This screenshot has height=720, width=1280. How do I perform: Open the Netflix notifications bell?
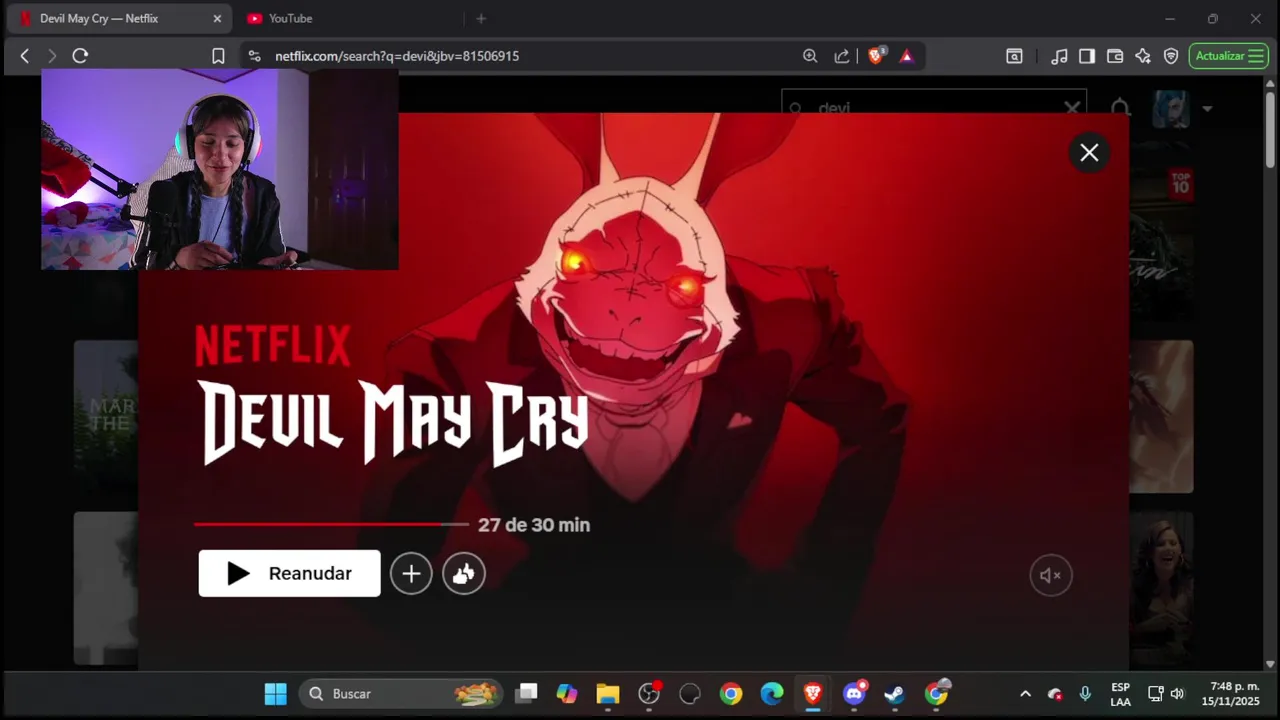(1120, 106)
